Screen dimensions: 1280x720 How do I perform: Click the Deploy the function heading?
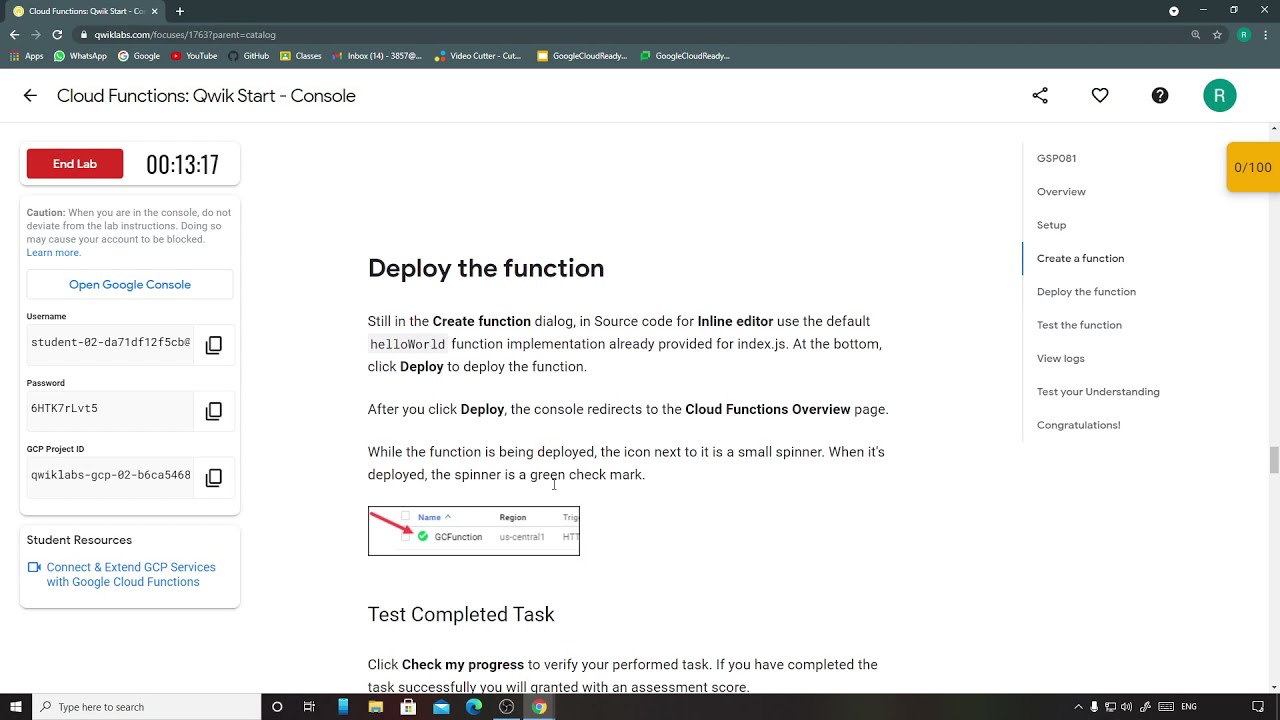486,268
